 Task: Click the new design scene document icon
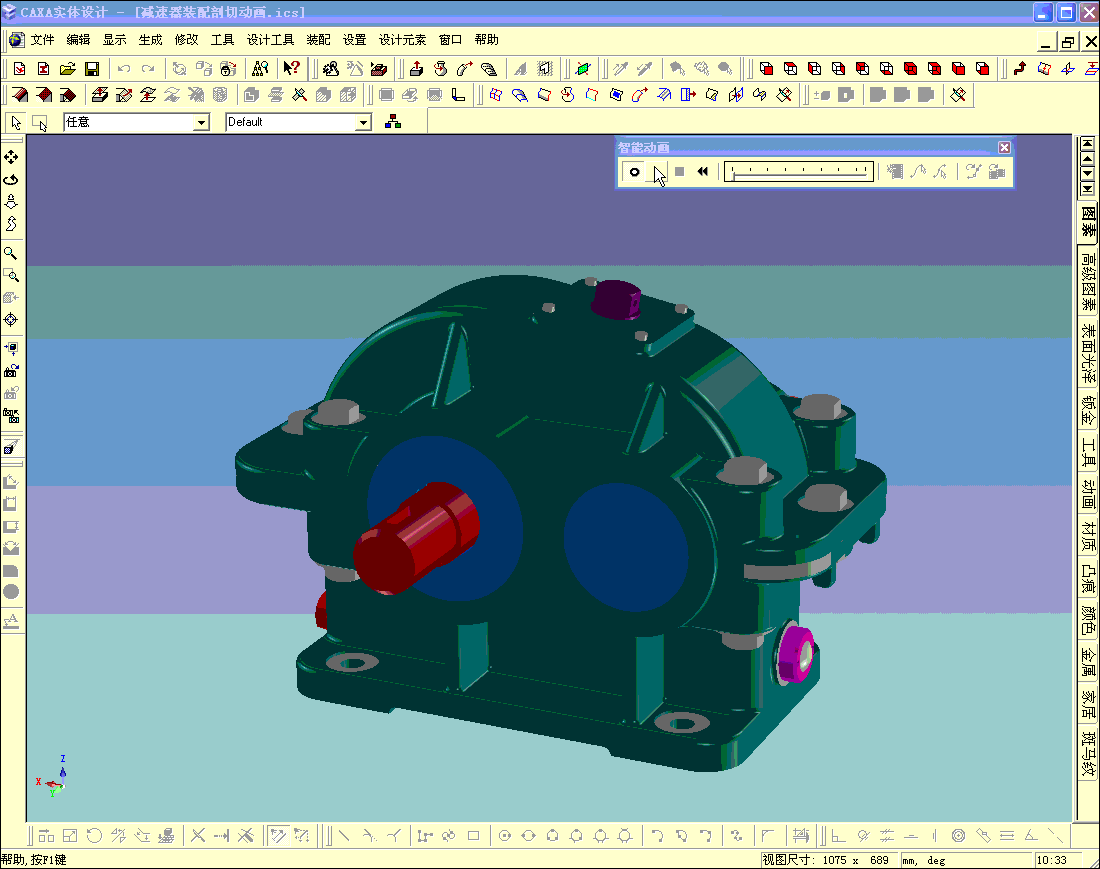point(19,69)
